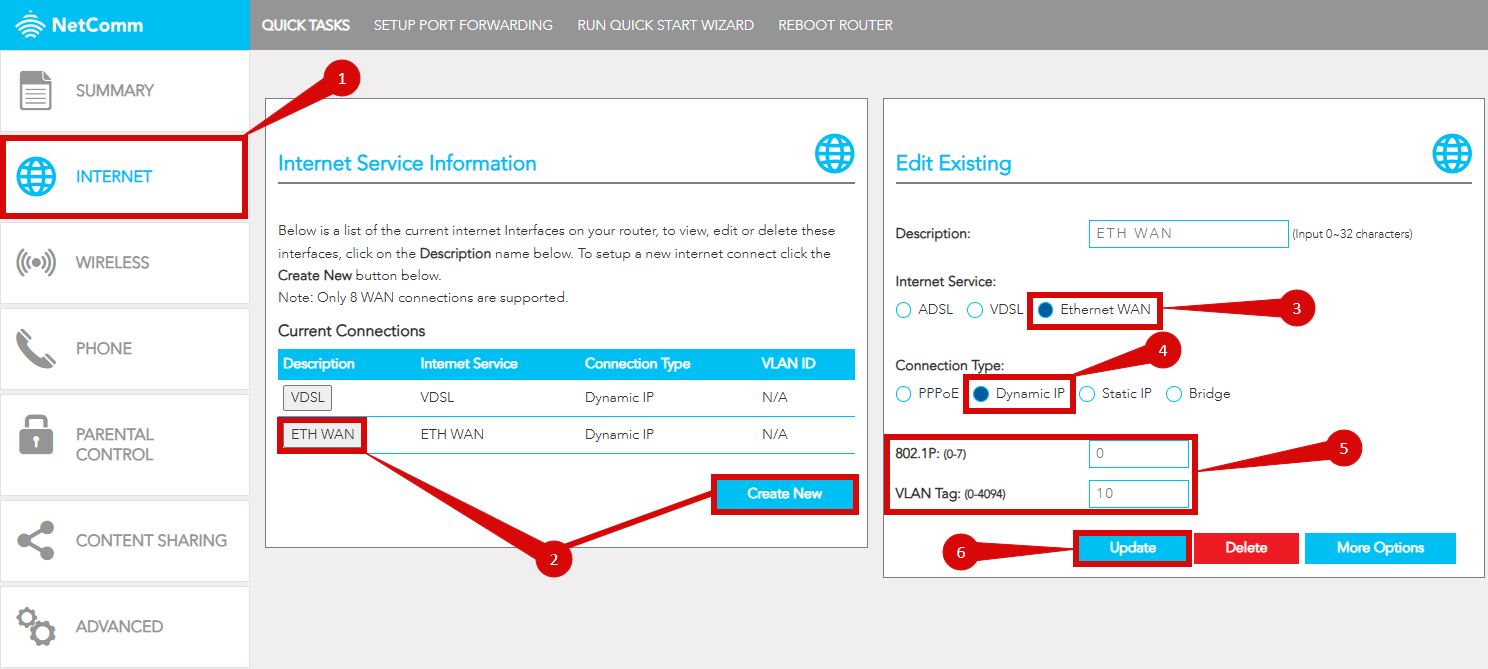1488x669 pixels.
Task: Open CONTENT SHARING section
Action: tap(124, 541)
